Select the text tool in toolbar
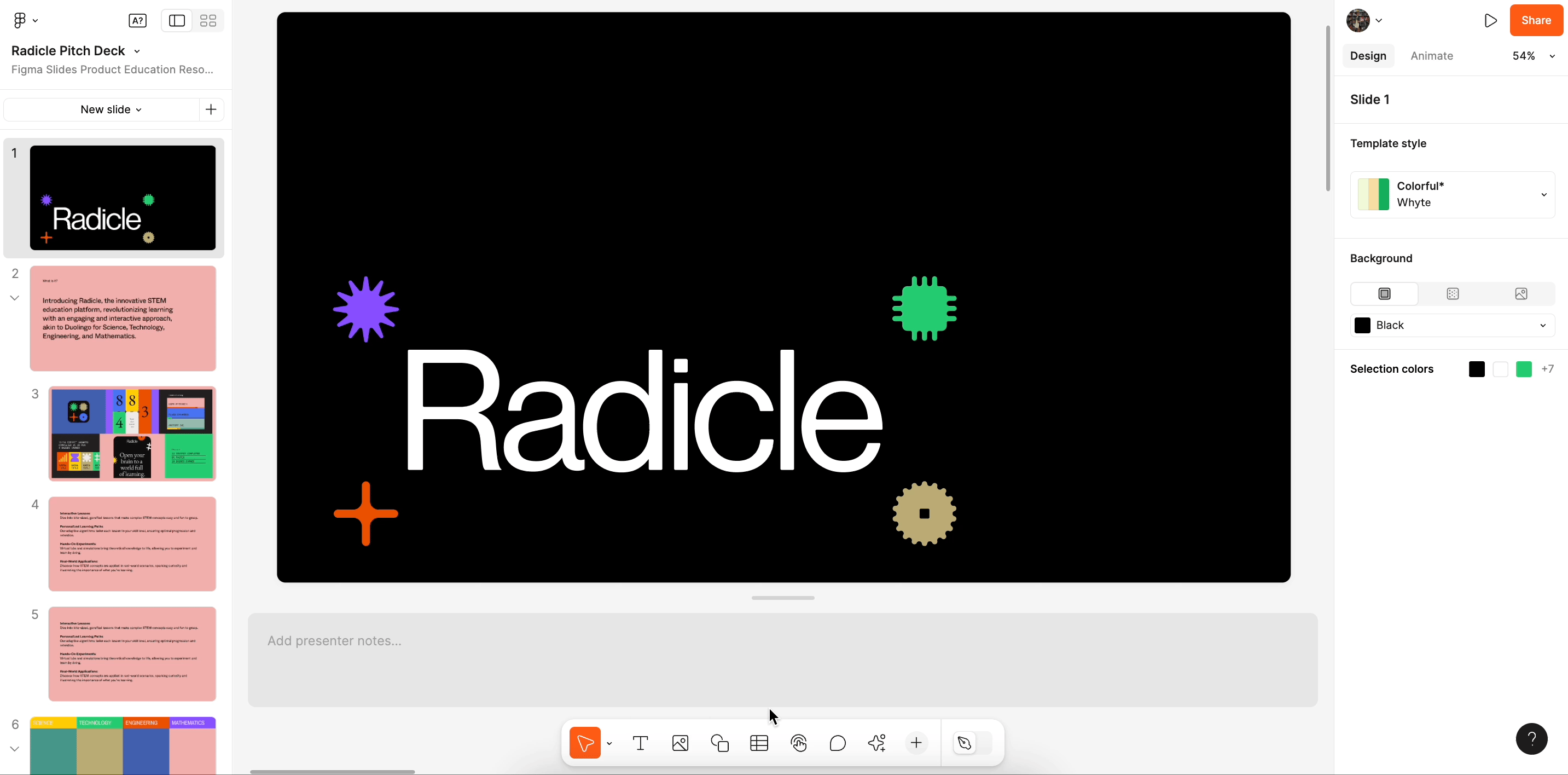This screenshot has width=1568, height=775. tap(640, 743)
